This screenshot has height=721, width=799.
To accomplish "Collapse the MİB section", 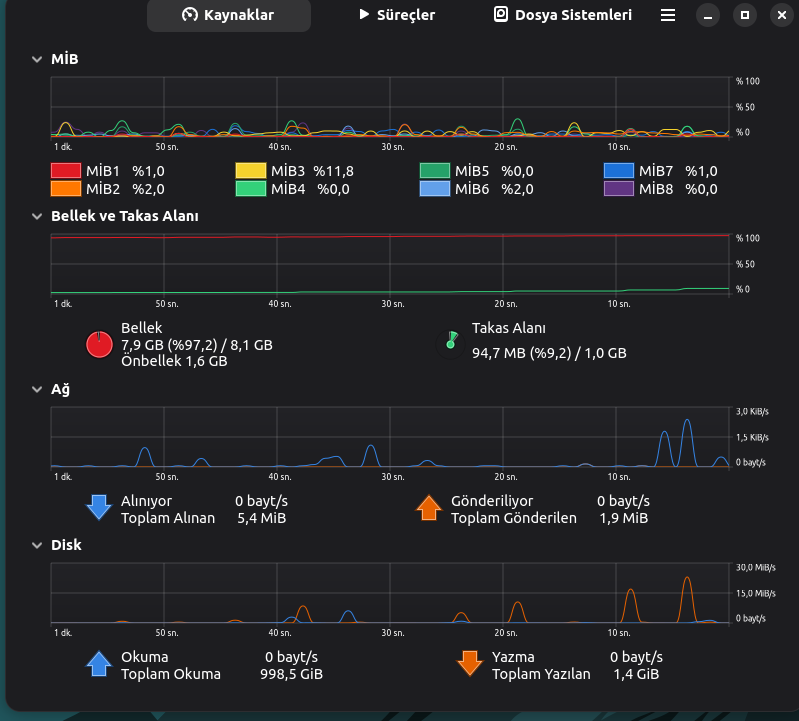I will click(36, 59).
